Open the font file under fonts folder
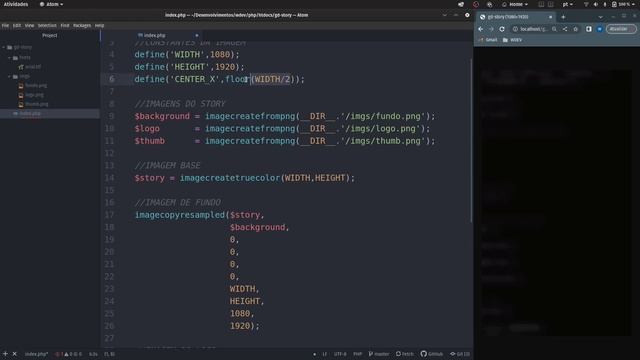 click(x=29, y=67)
